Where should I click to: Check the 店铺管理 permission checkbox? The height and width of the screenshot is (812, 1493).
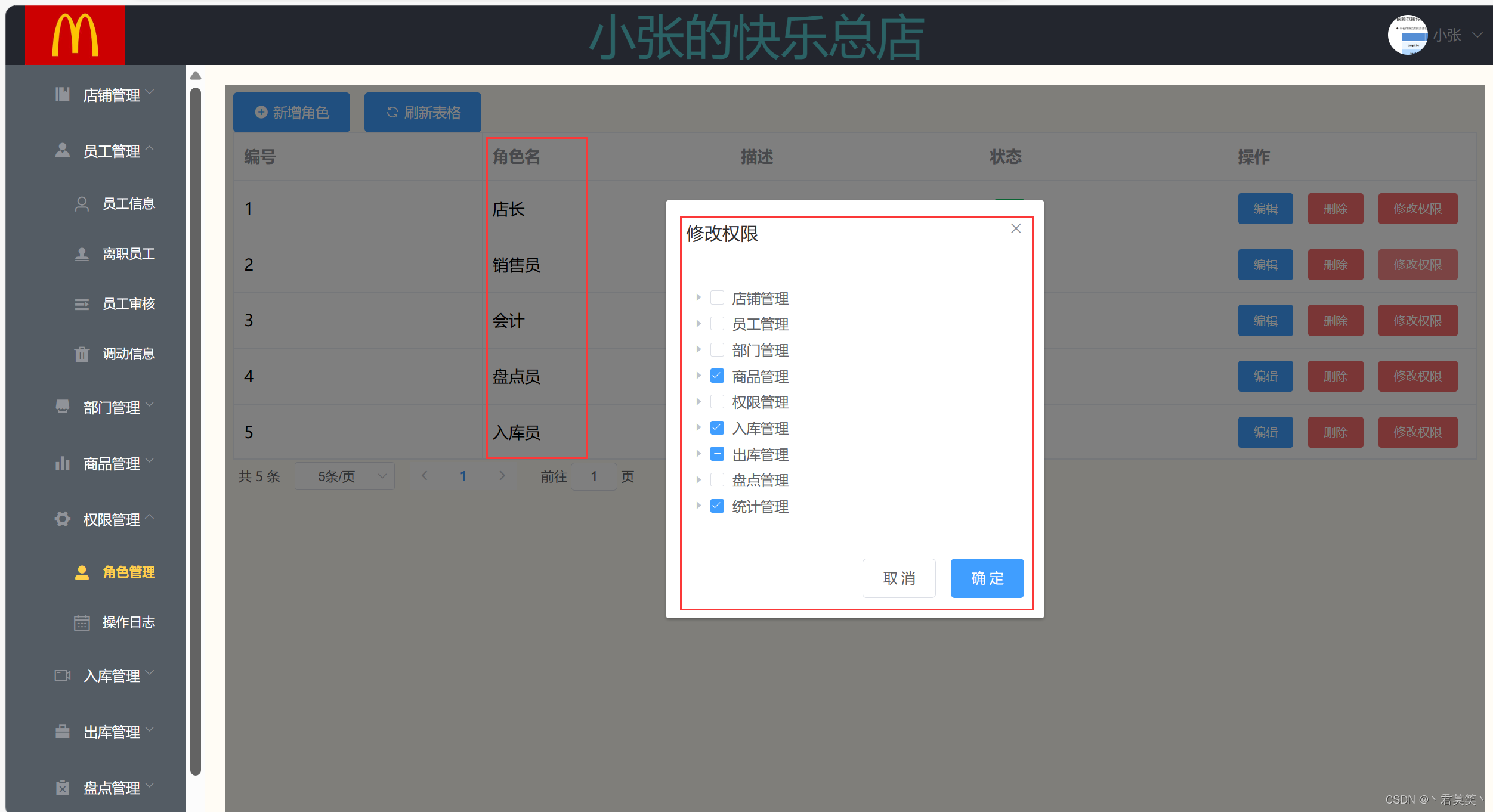pyautogui.click(x=717, y=297)
